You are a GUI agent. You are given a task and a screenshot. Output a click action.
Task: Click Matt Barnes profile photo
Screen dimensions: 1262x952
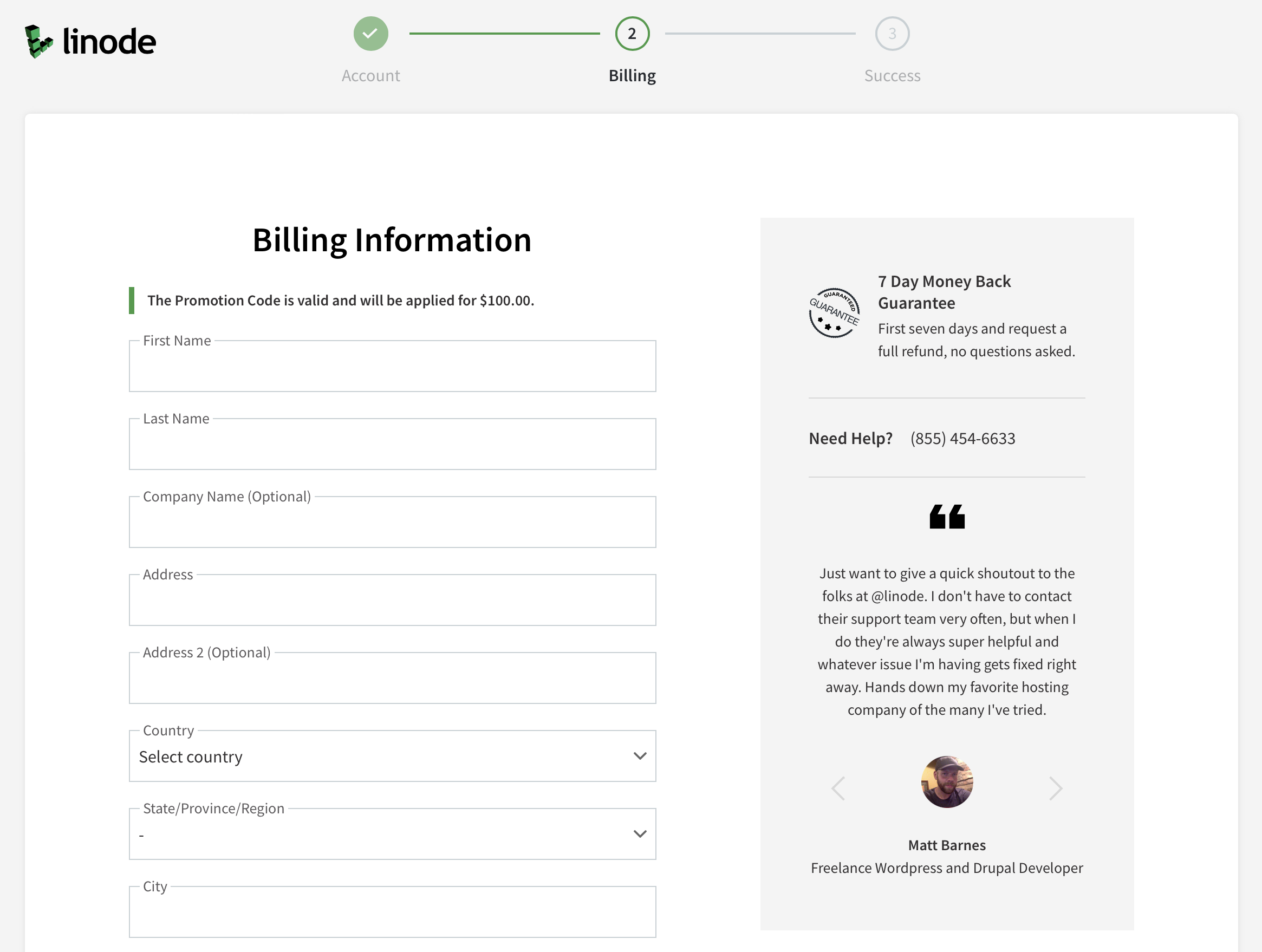pos(947,782)
